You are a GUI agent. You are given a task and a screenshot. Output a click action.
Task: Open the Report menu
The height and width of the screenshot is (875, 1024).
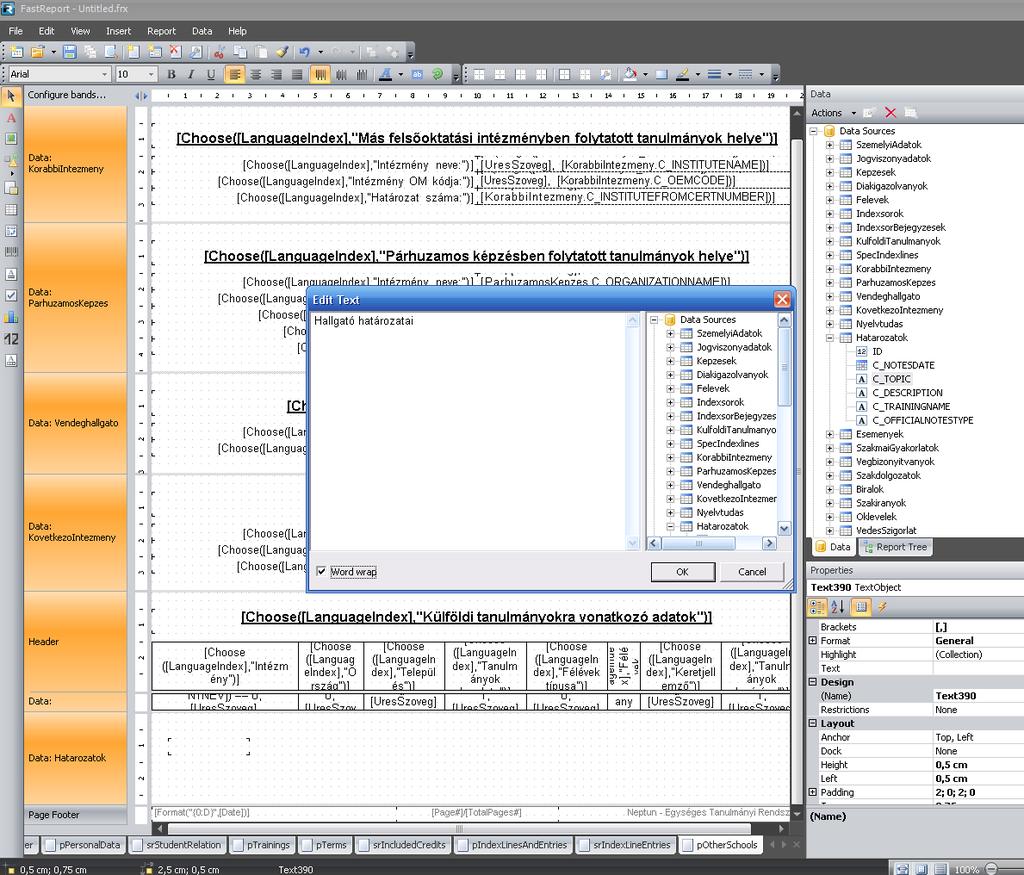161,31
